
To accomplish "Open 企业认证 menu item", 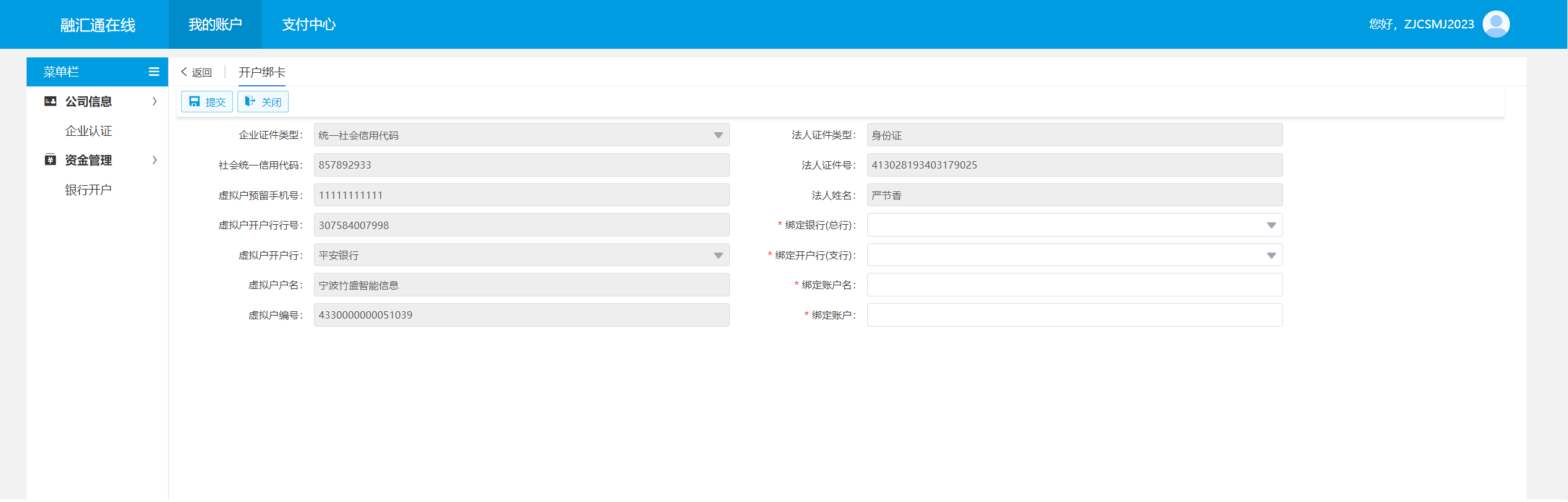I will [x=88, y=131].
